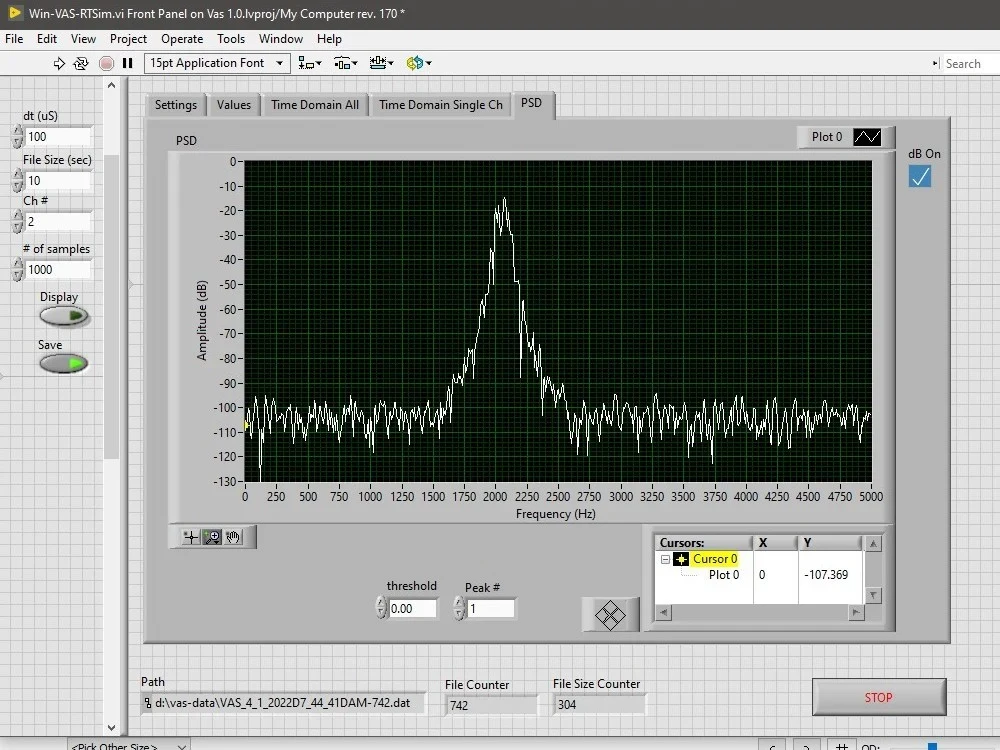The height and width of the screenshot is (750, 1000).
Task: Flip the Display toggle switch
Action: [63, 316]
